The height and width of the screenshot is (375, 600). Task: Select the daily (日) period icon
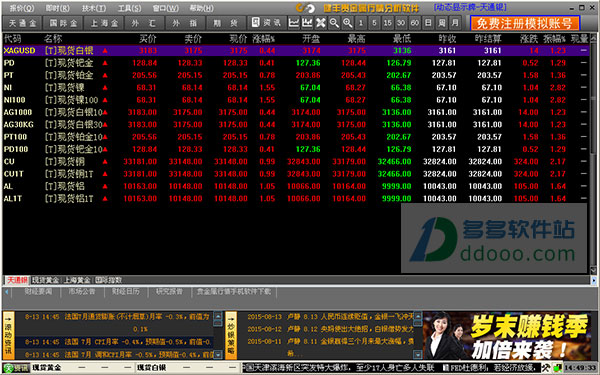coord(428,23)
